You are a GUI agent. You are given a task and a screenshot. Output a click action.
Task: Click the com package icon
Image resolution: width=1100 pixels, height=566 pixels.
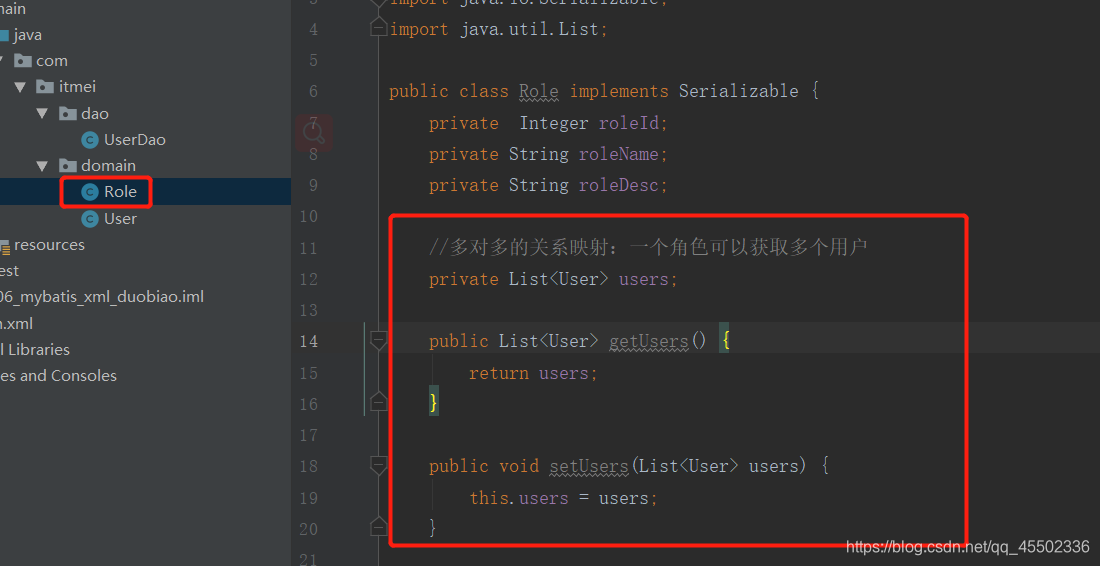tap(23, 61)
